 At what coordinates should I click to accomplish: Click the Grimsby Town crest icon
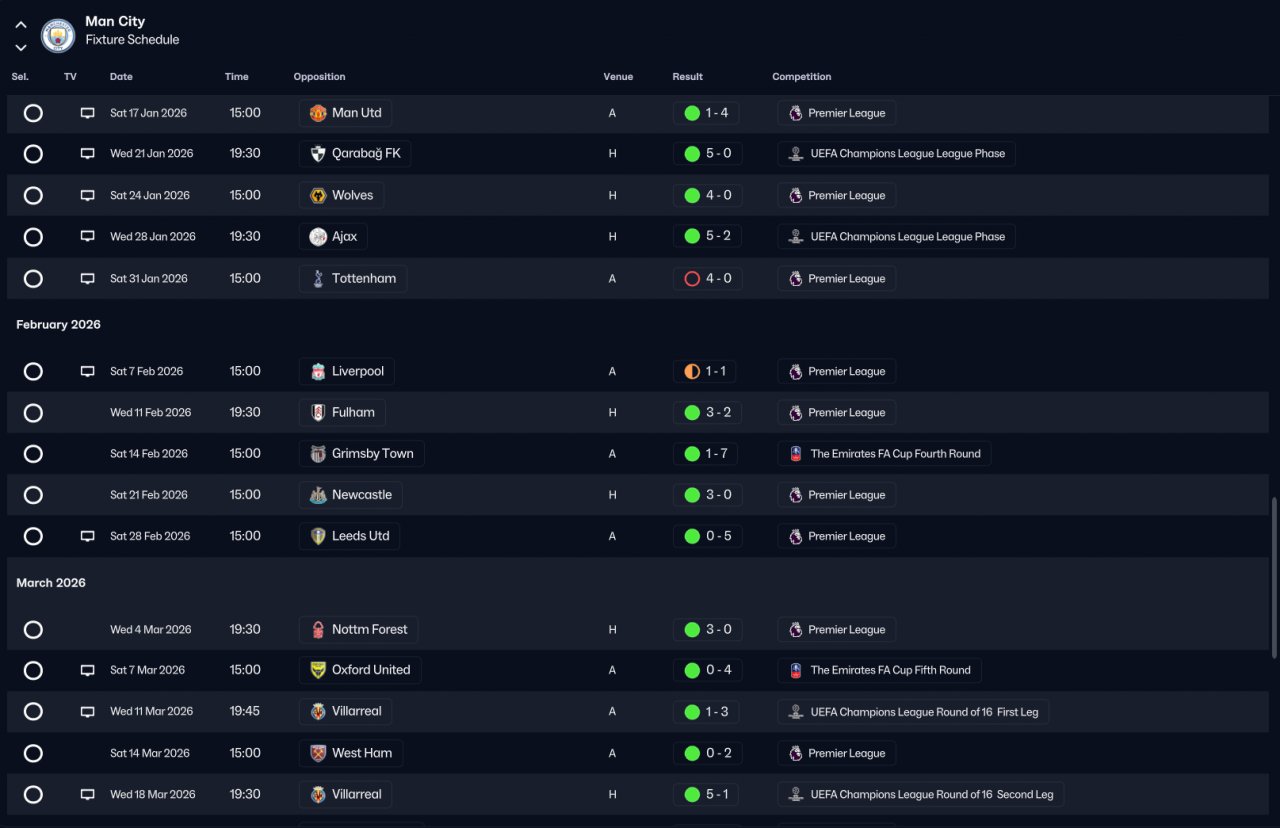(318, 454)
